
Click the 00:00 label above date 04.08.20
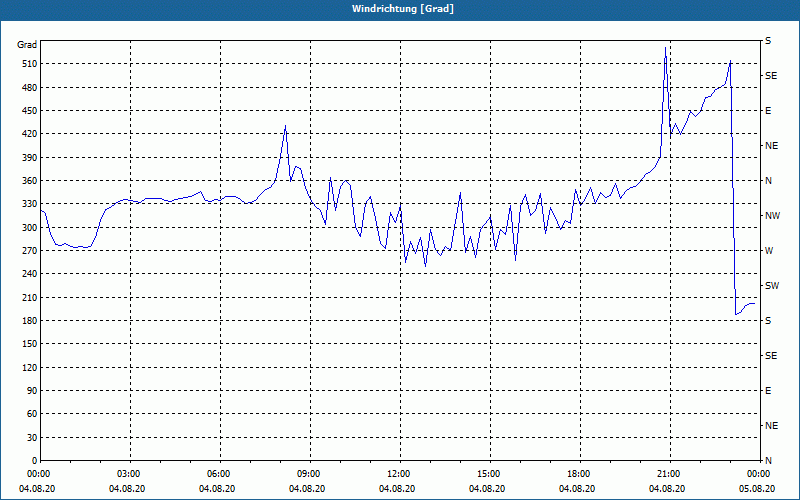tap(37, 474)
